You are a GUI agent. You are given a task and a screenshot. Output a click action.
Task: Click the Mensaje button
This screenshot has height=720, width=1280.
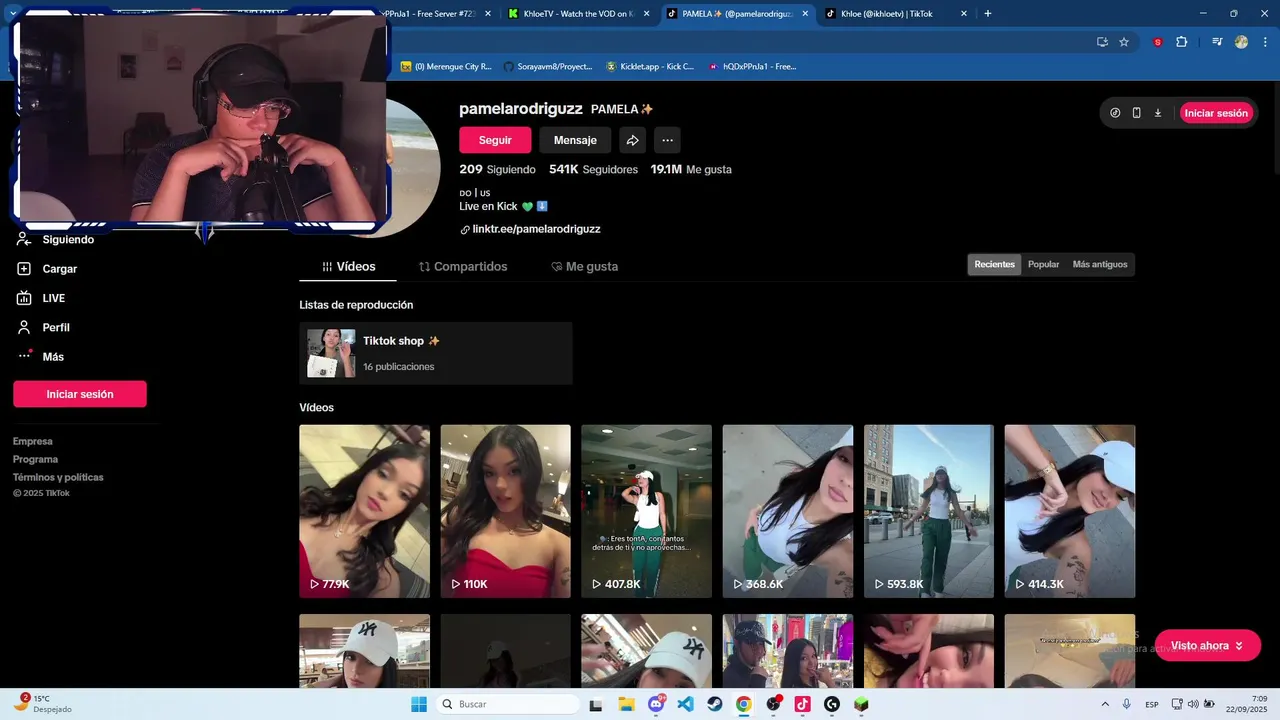(575, 140)
